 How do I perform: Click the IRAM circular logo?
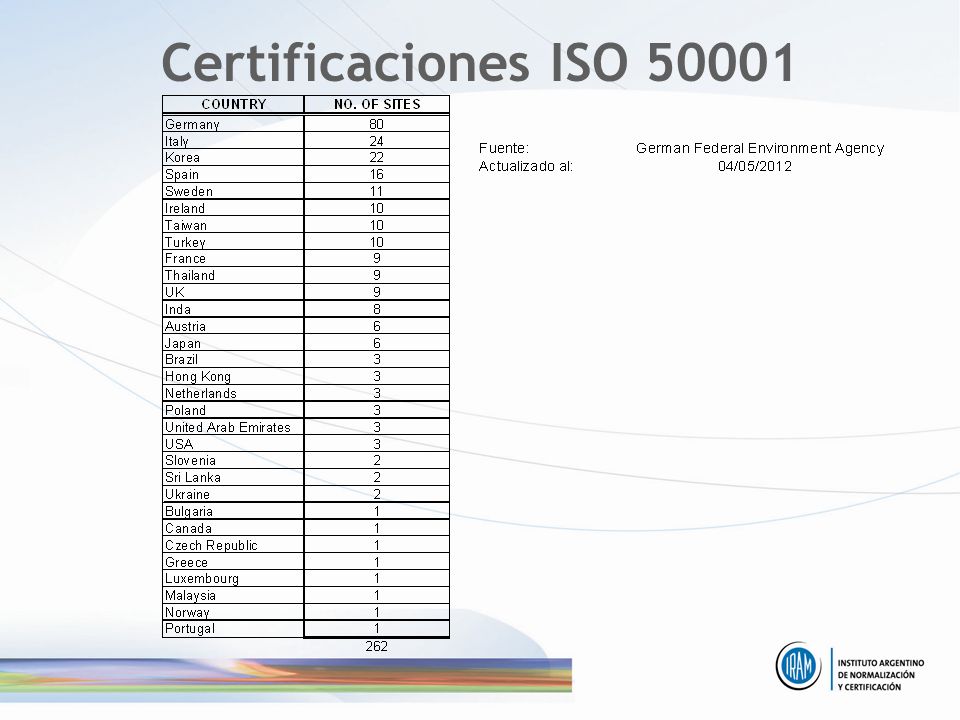coord(798,666)
